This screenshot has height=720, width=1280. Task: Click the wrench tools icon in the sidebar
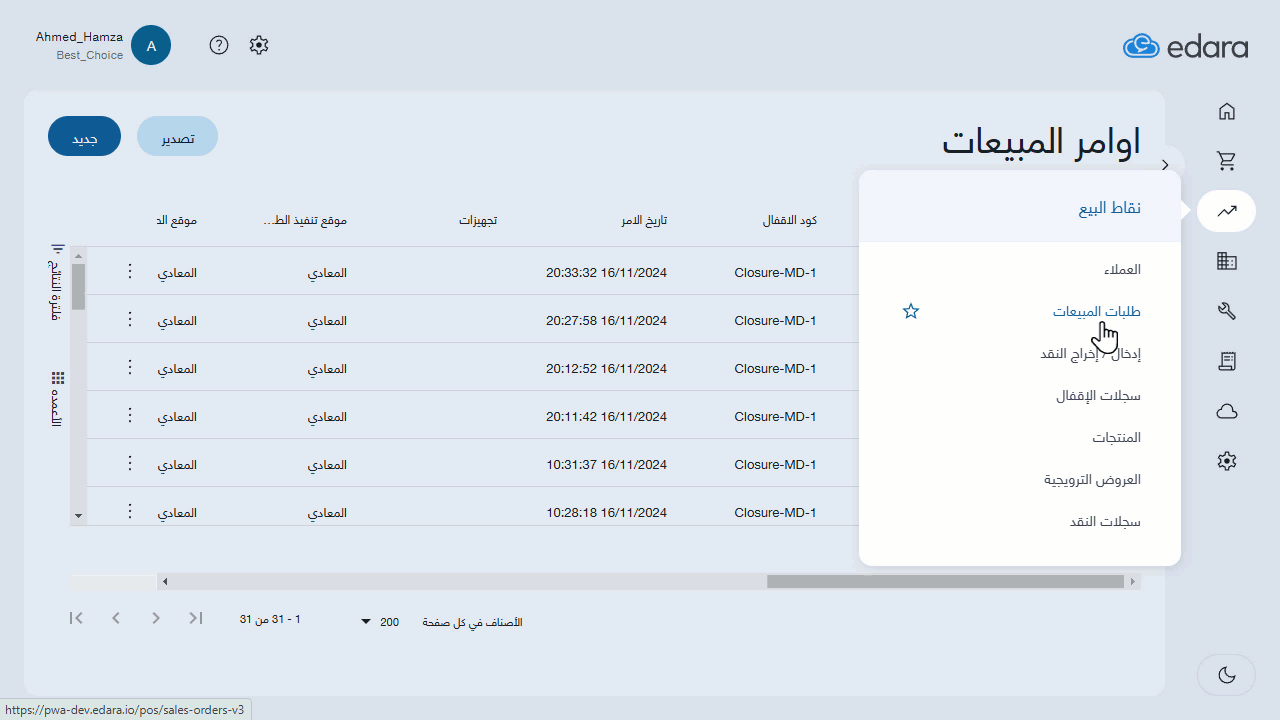click(x=1227, y=311)
